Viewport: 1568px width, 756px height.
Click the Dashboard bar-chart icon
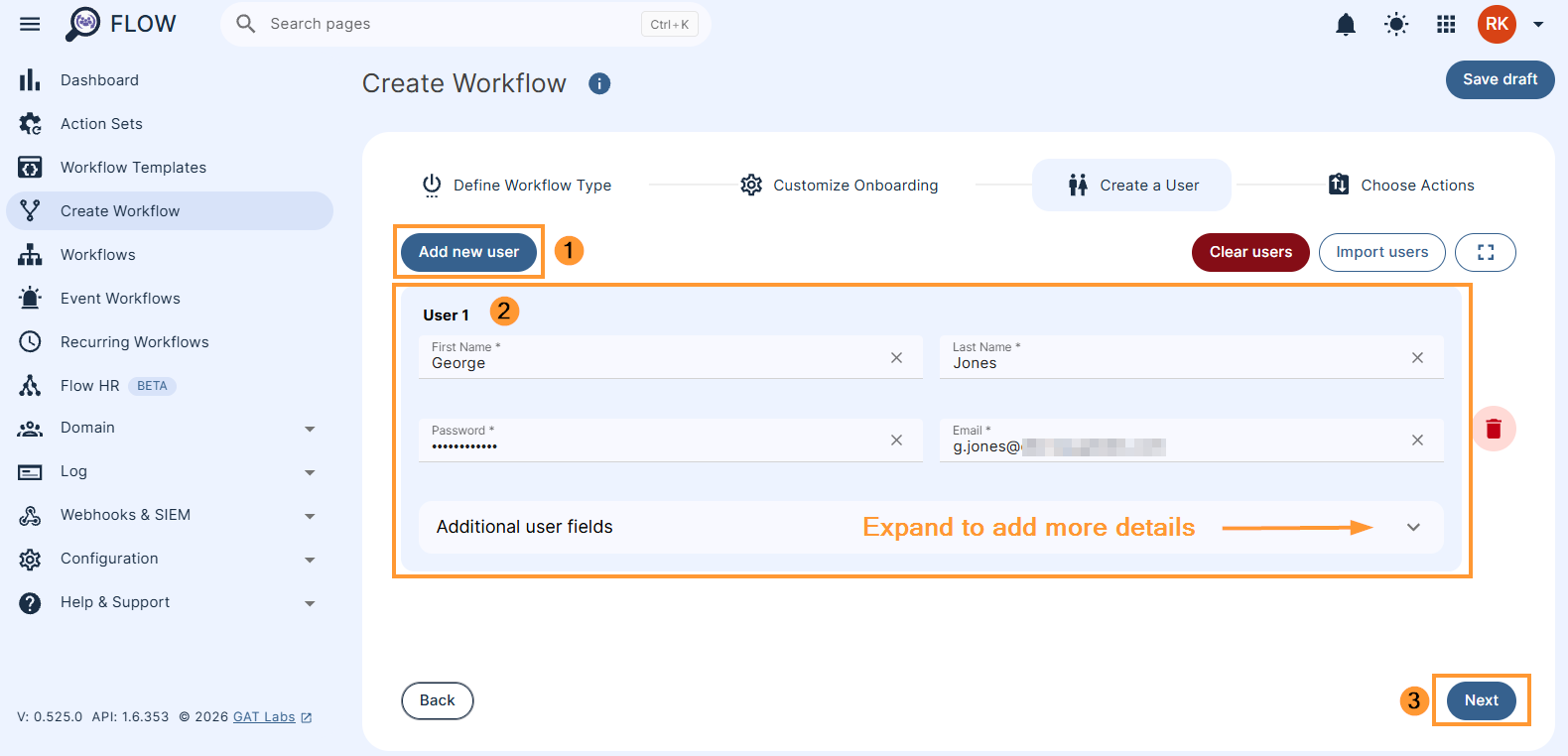pyautogui.click(x=30, y=80)
